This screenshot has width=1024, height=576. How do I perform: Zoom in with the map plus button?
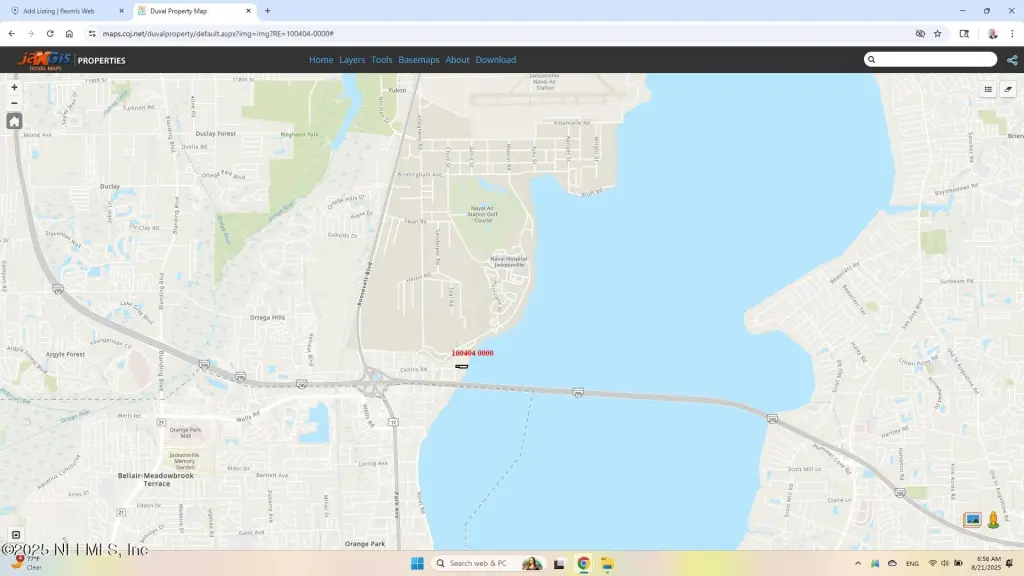(14, 87)
